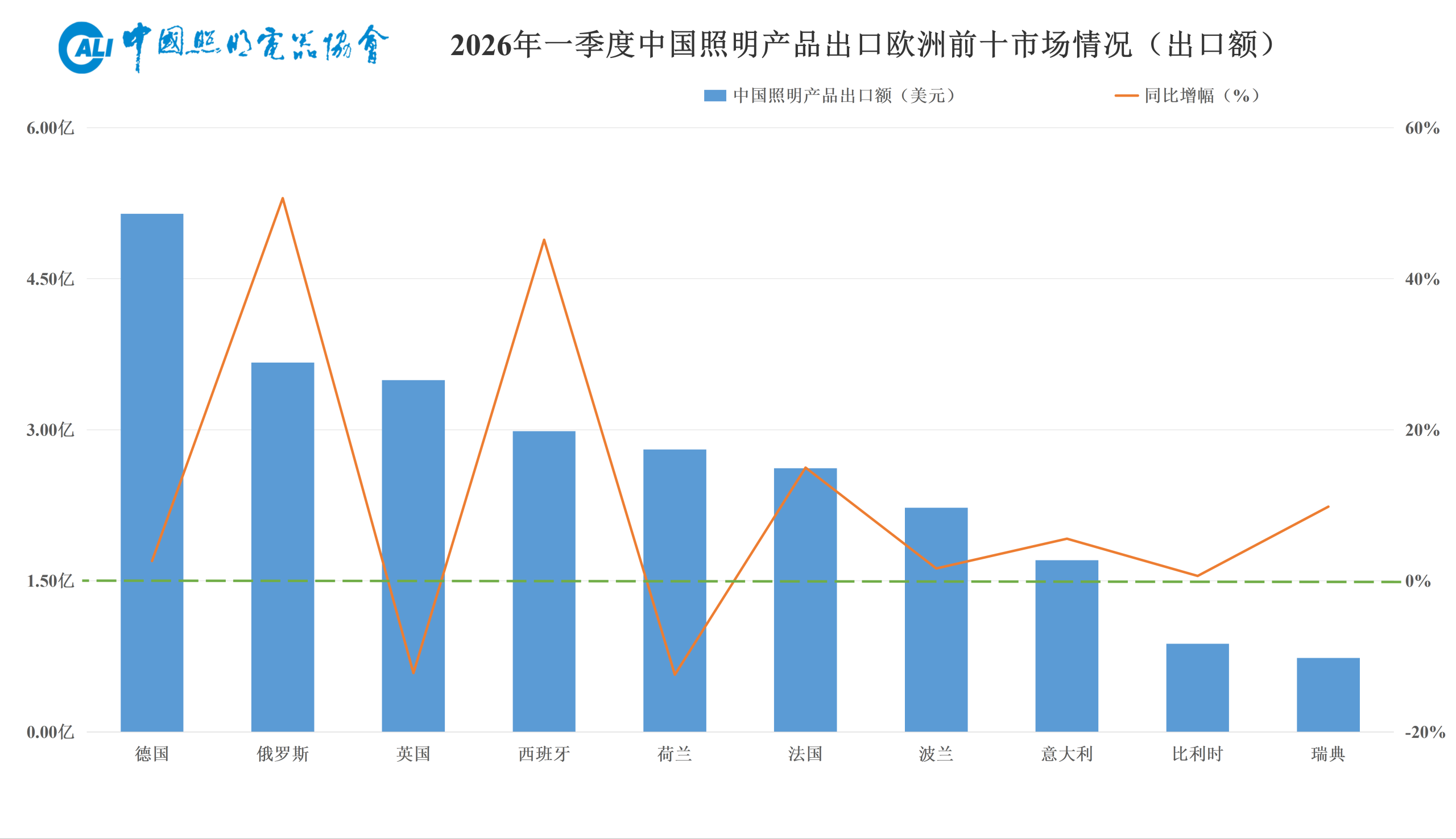
Task: Click the 英国 axis label
Action: pyautogui.click(x=414, y=754)
